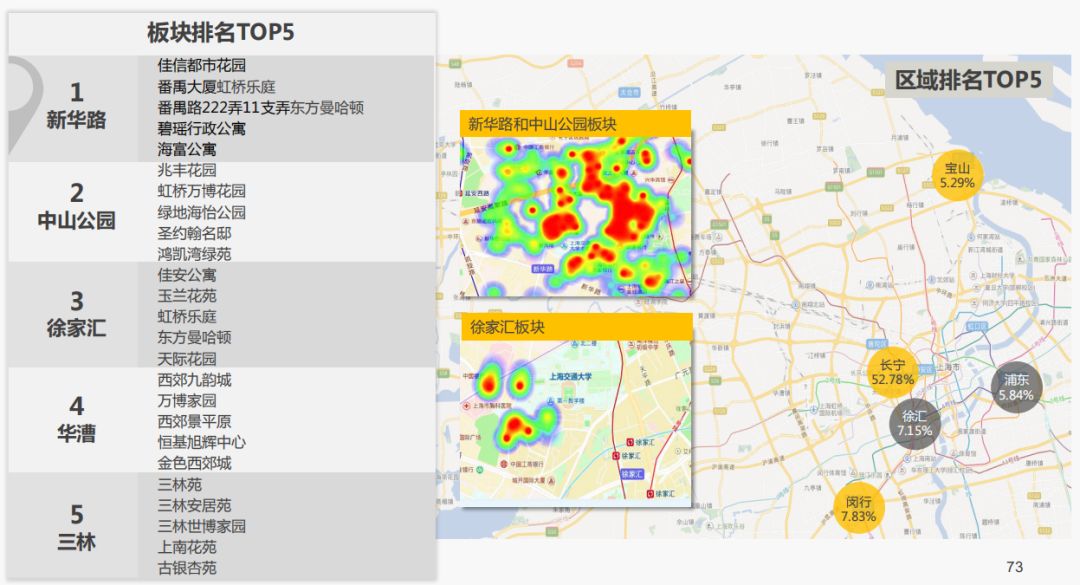The image size is (1080, 585).
Task: Click the 闵行 7.83% bubble
Action: (x=858, y=509)
